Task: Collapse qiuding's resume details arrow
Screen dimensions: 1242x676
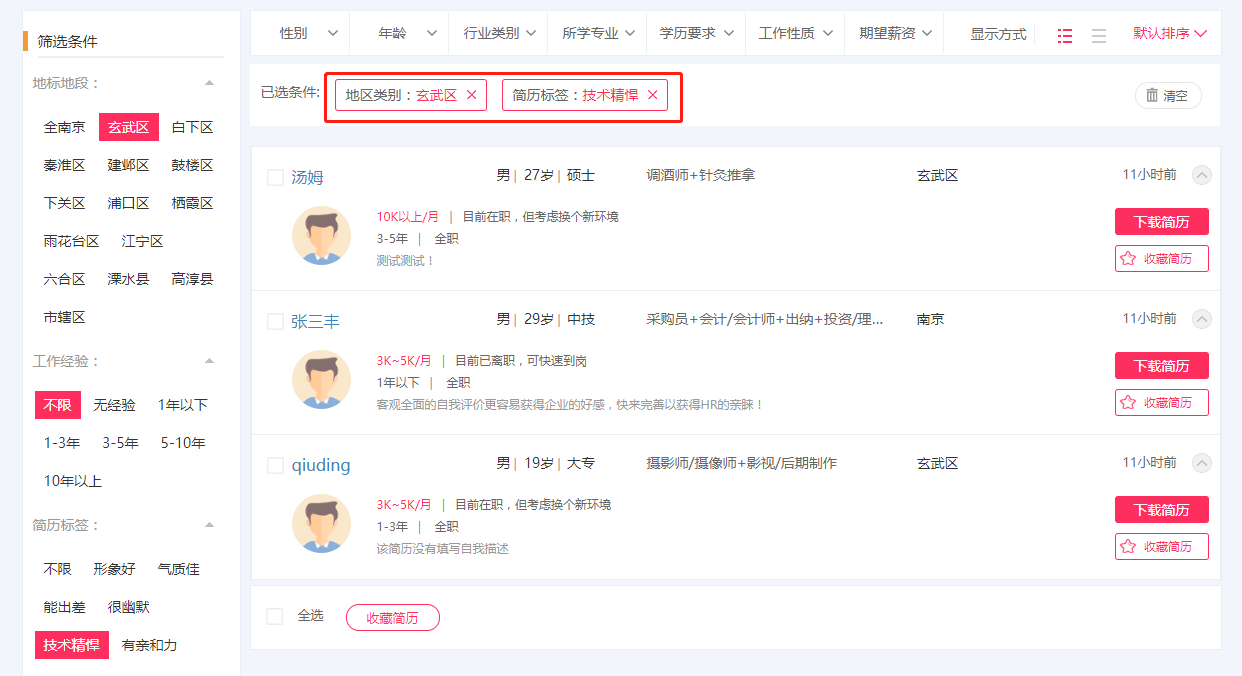Action: (x=1202, y=463)
